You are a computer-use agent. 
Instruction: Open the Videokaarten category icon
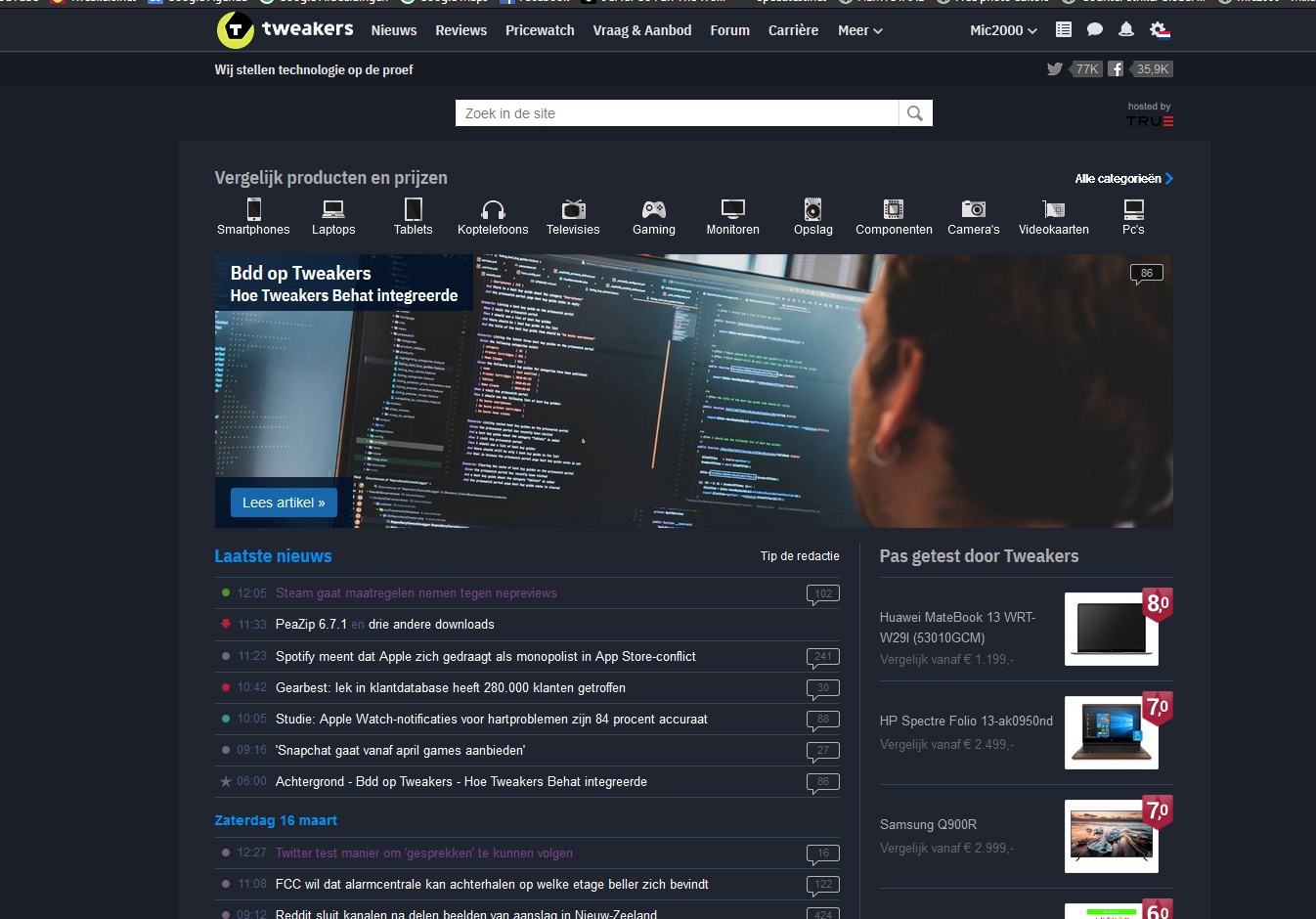coord(1054,208)
